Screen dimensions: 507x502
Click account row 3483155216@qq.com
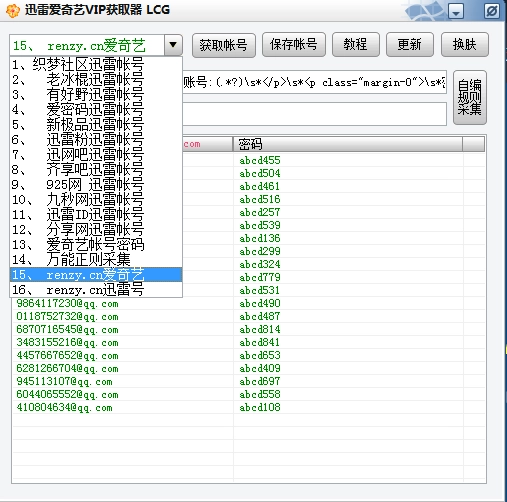click(67, 343)
